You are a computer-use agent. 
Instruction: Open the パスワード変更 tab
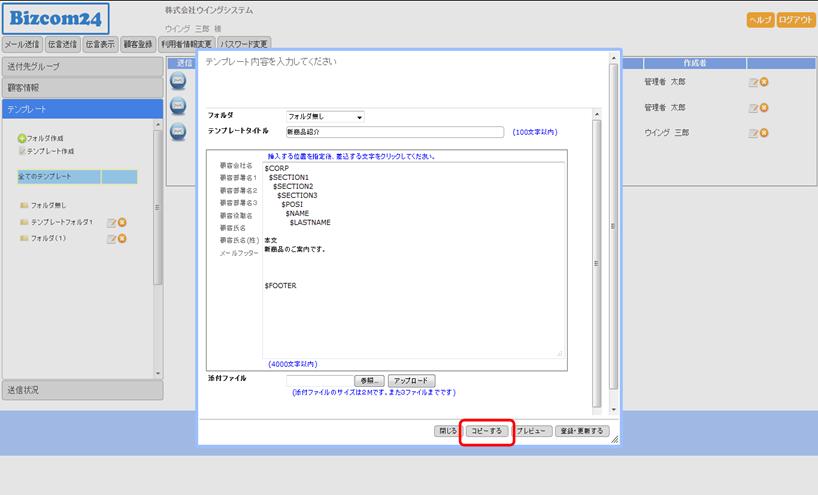click(x=244, y=44)
